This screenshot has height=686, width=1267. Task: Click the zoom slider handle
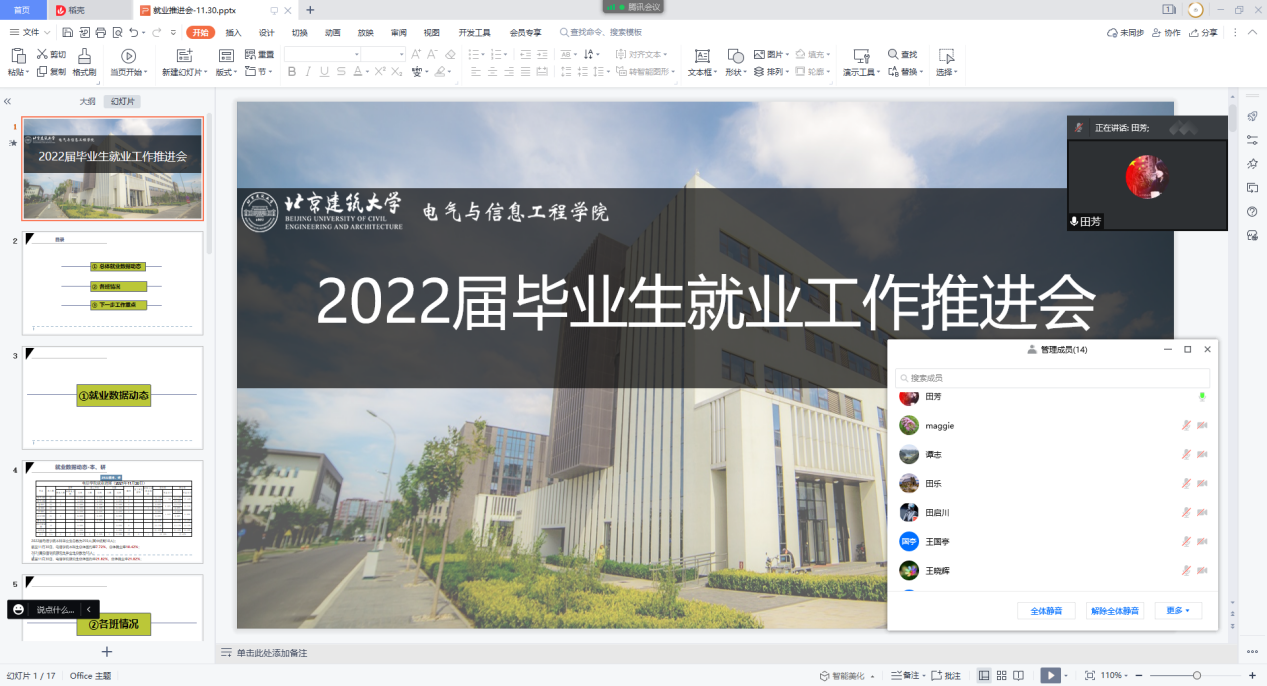1196,676
